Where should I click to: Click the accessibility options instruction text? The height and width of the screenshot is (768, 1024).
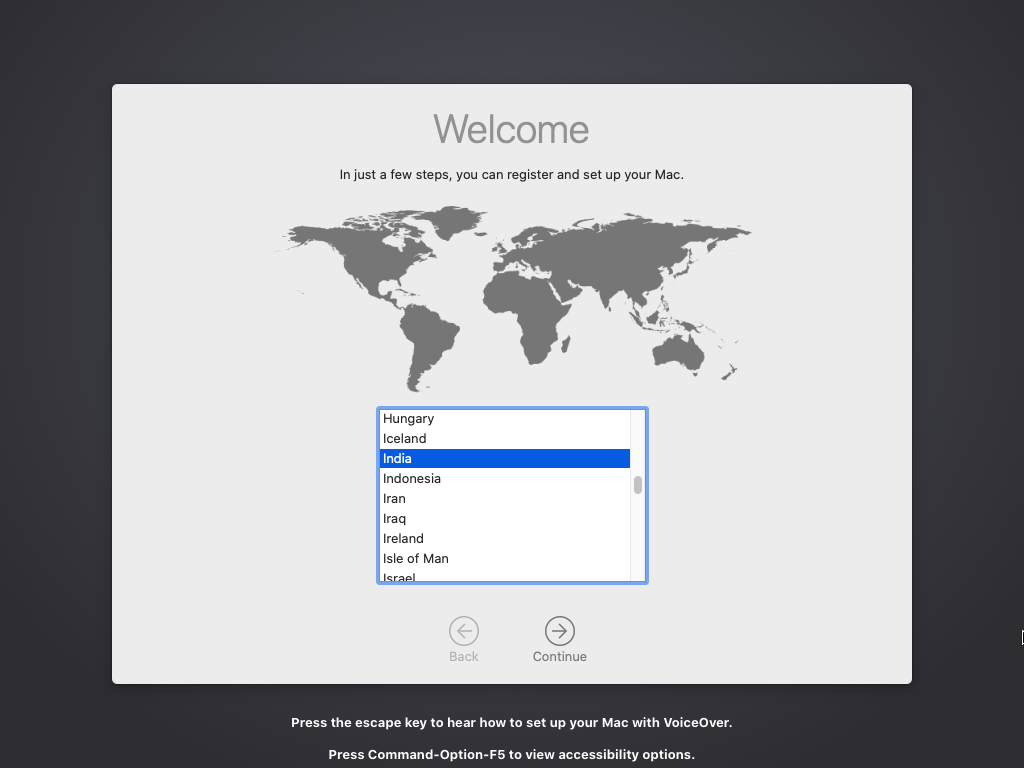(x=511, y=755)
